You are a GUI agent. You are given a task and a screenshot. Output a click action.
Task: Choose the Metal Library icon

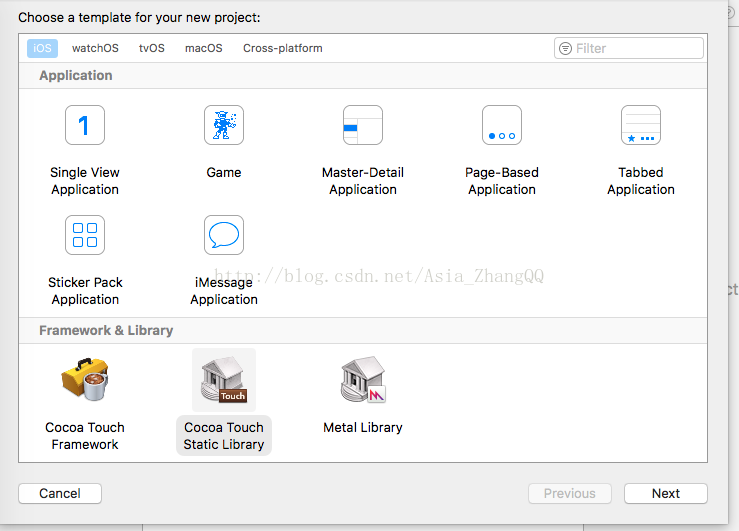(x=363, y=380)
